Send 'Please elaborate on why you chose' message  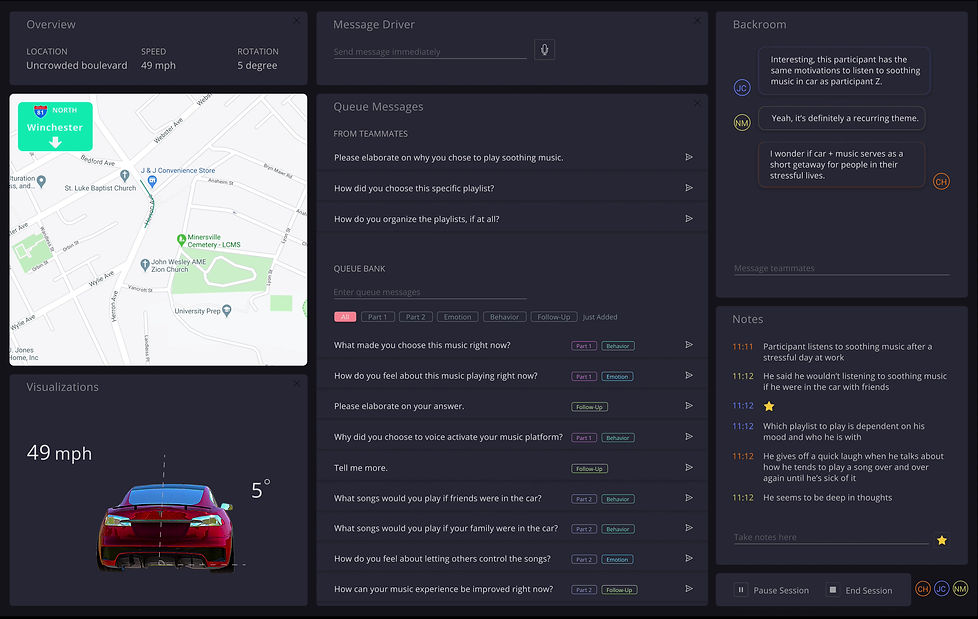click(689, 157)
